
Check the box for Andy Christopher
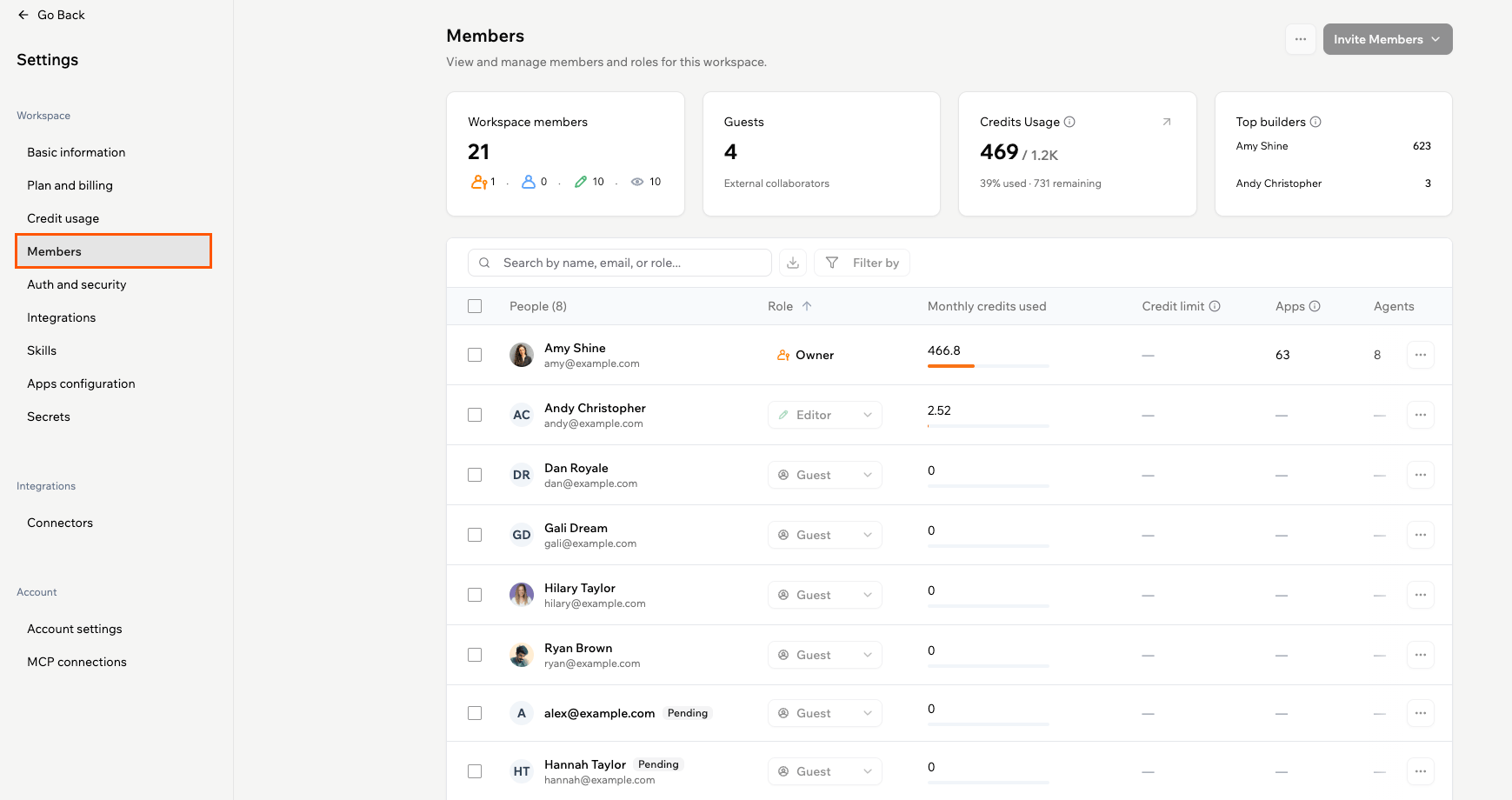coord(475,415)
